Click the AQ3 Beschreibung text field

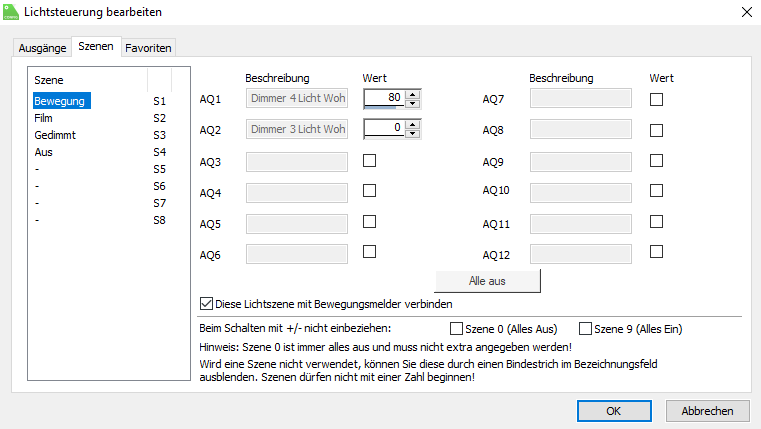pos(296,161)
